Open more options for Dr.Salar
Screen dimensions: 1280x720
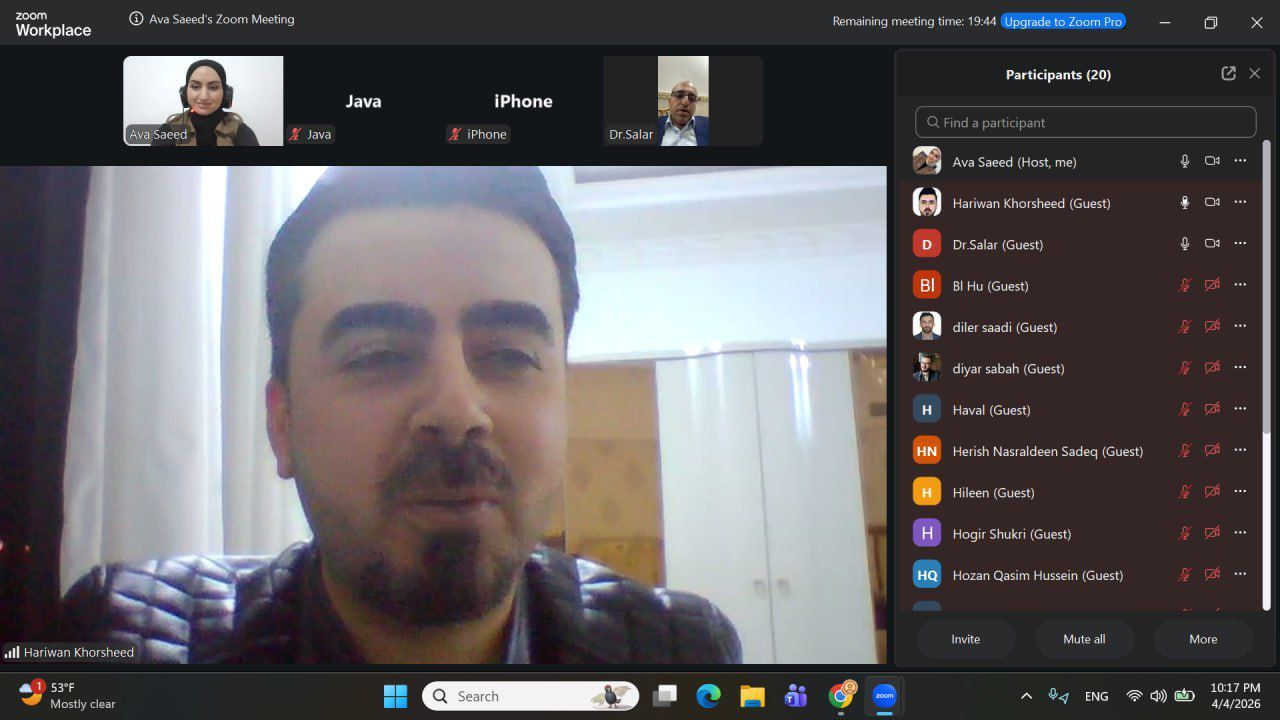pos(1240,244)
